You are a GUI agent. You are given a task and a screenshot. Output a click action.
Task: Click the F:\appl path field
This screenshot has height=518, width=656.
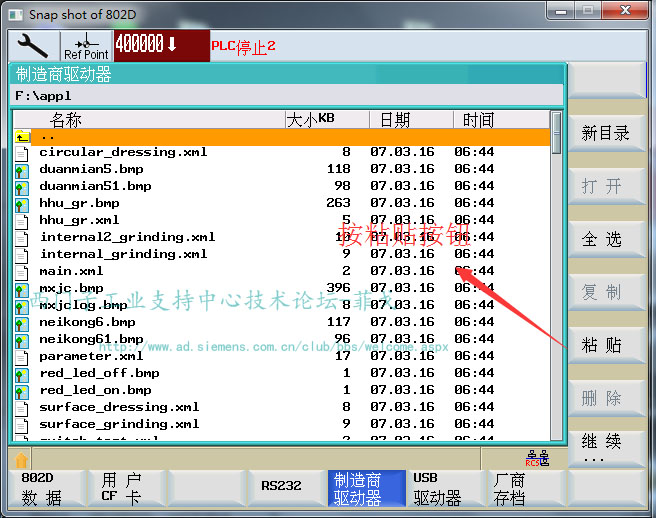(x=287, y=96)
